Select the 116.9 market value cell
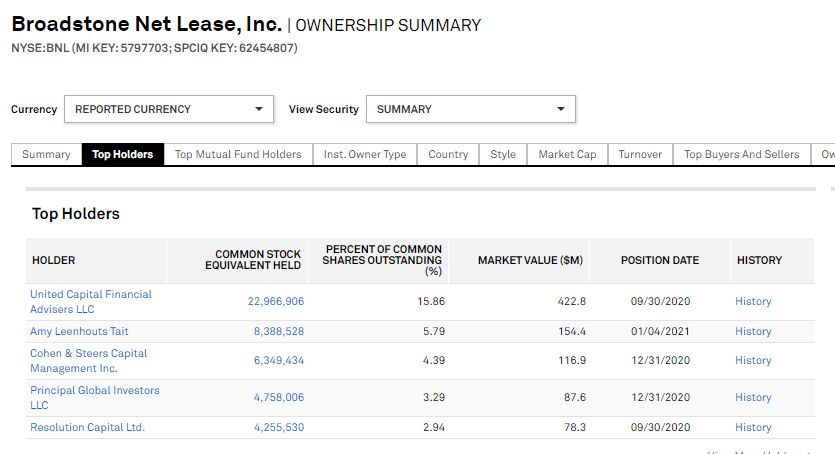Viewport: 835px width, 454px height. click(572, 360)
